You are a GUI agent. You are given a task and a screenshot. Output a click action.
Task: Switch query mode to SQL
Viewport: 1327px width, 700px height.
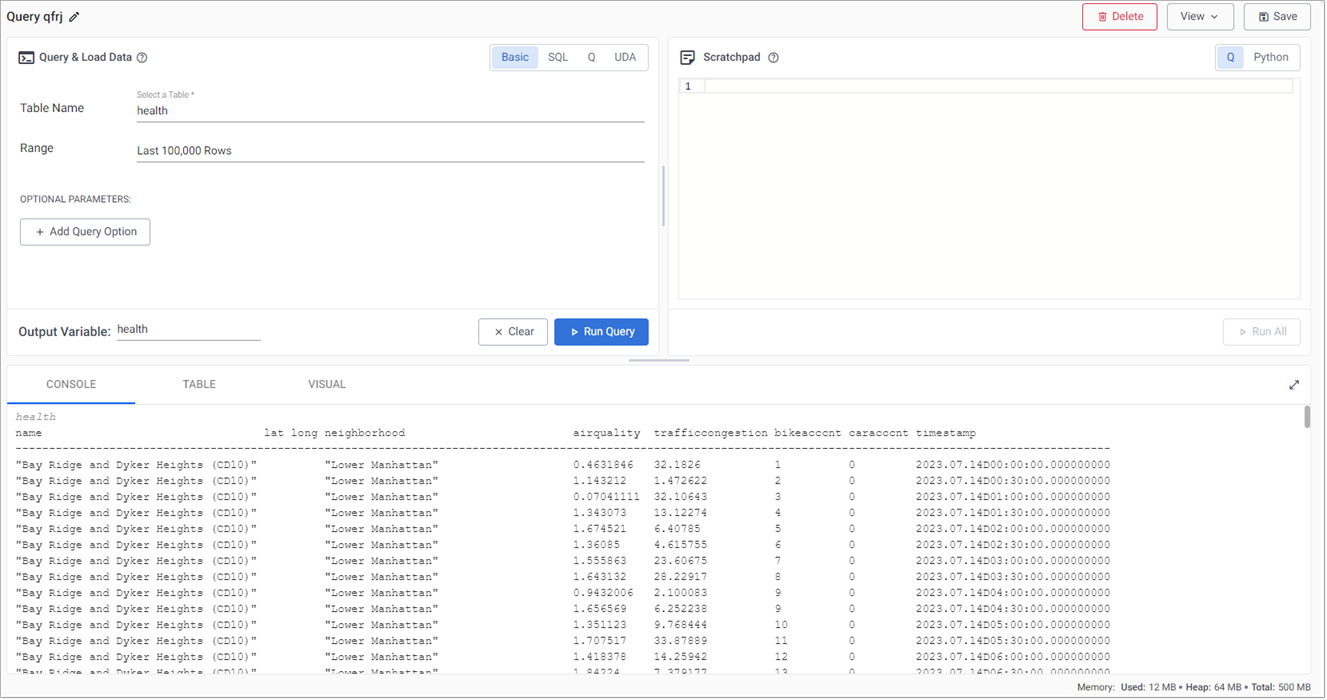tap(557, 57)
